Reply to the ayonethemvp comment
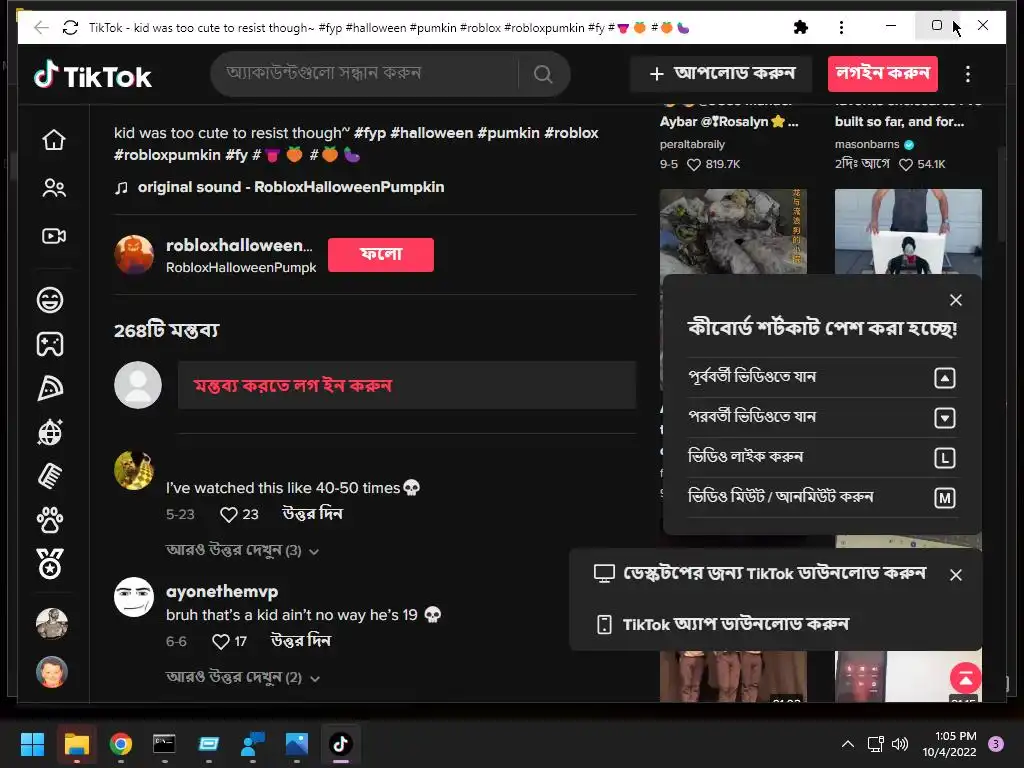1024x768 pixels. (300, 641)
